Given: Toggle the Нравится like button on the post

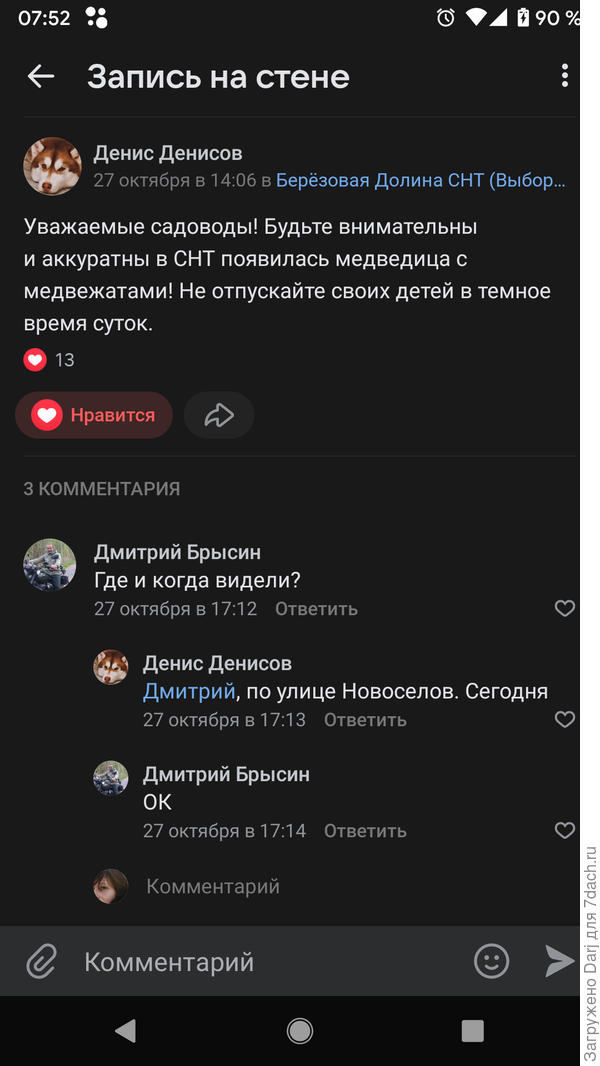Looking at the screenshot, I should (x=93, y=414).
